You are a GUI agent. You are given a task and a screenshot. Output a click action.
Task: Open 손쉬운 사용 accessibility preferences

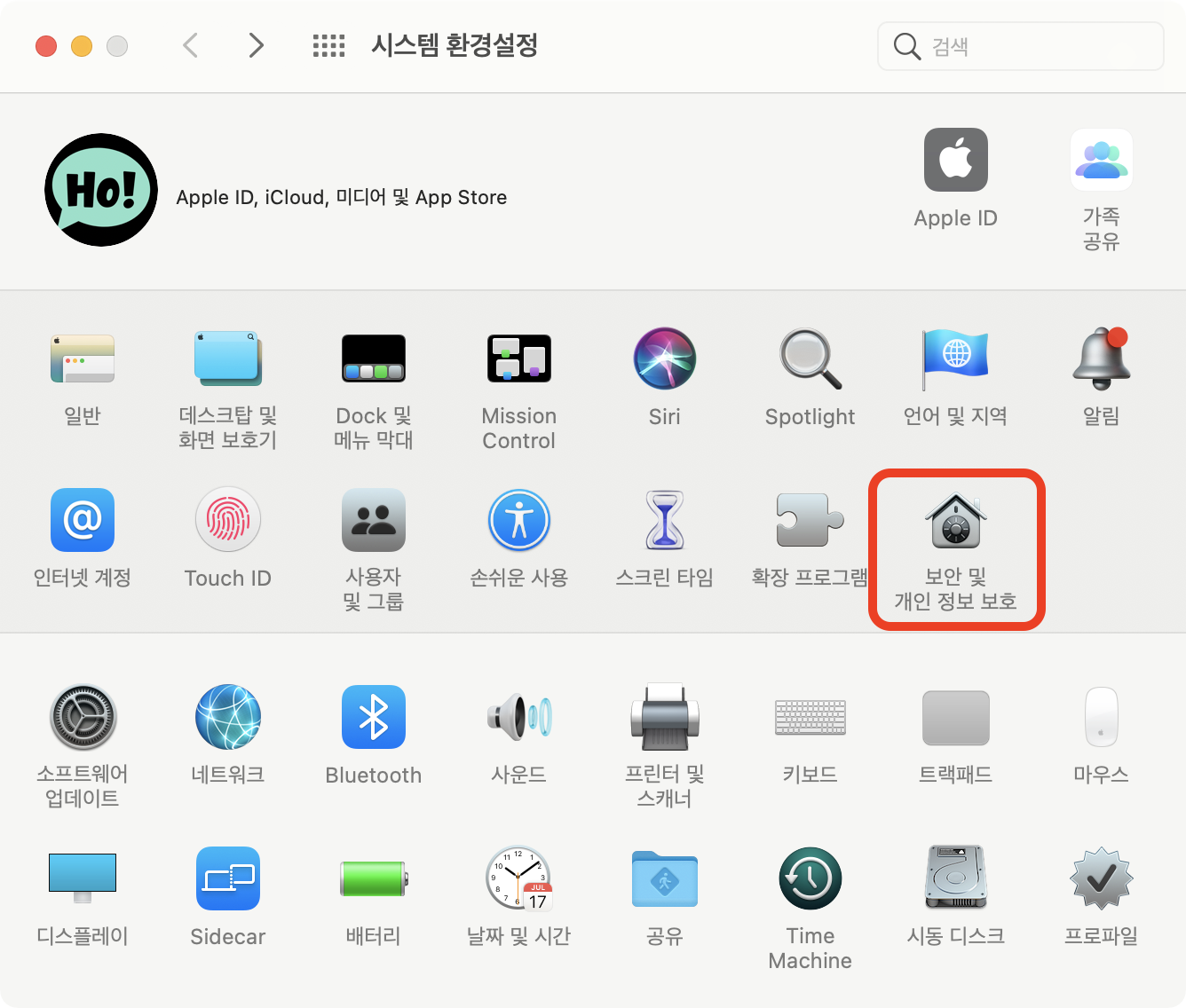(519, 520)
